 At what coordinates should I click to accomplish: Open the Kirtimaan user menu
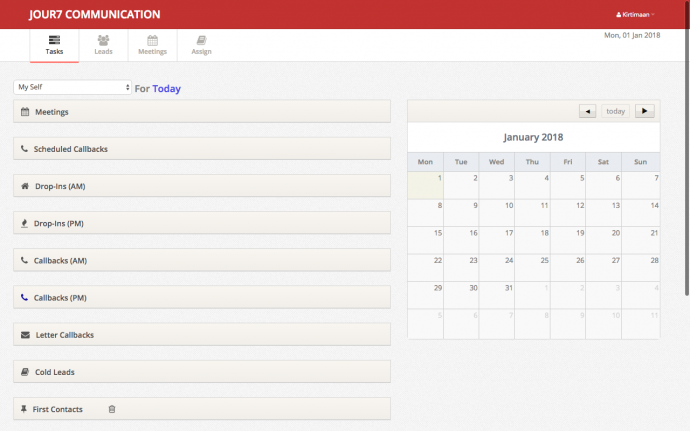click(635, 15)
